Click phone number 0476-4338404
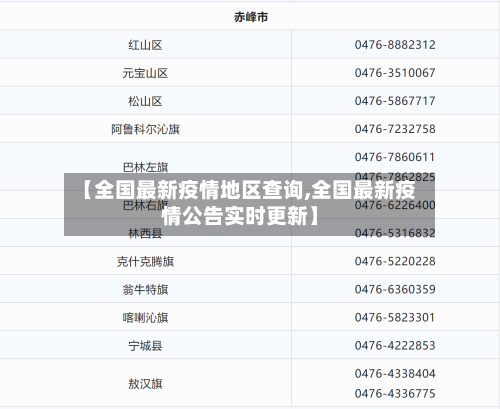 [x=395, y=374]
